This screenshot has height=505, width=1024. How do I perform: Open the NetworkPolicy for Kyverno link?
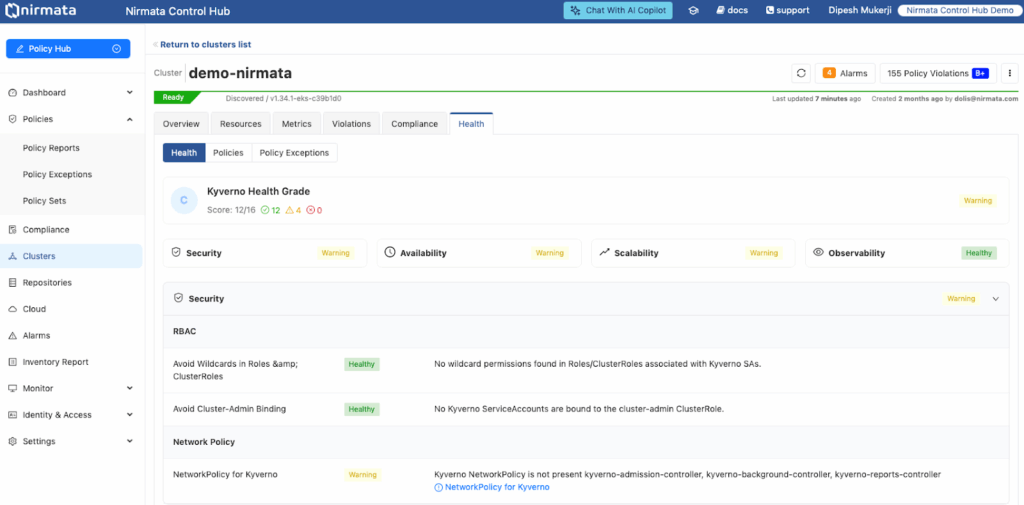pyautogui.click(x=496, y=487)
